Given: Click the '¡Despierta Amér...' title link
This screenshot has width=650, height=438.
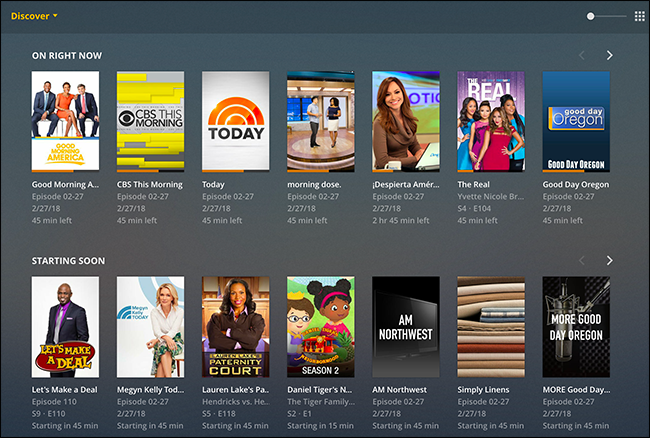Looking at the screenshot, I should point(406,185).
